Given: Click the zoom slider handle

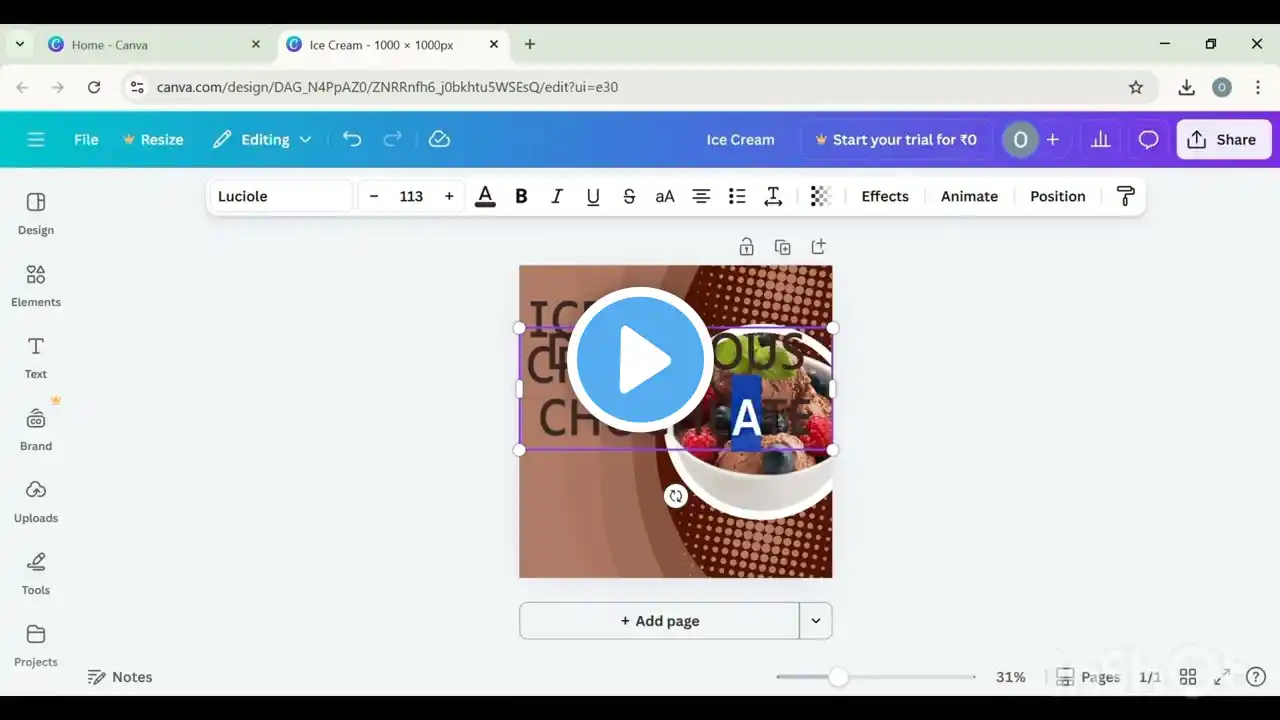Looking at the screenshot, I should pos(838,677).
